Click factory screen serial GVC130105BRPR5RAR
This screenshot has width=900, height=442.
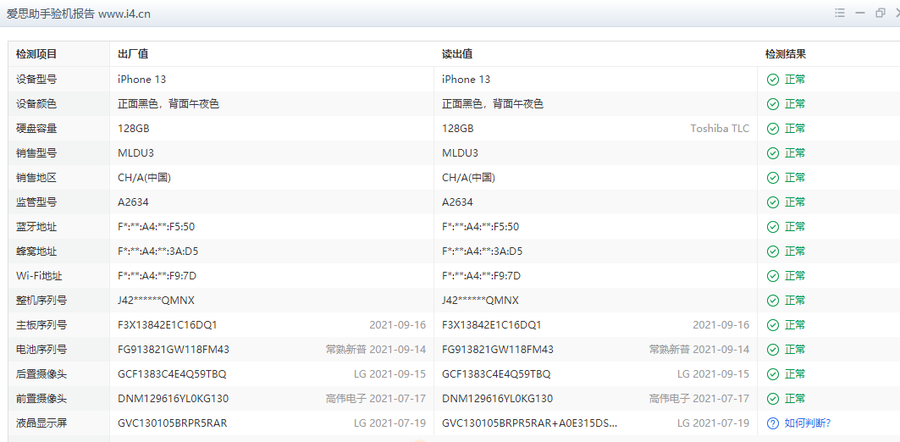[173, 423]
